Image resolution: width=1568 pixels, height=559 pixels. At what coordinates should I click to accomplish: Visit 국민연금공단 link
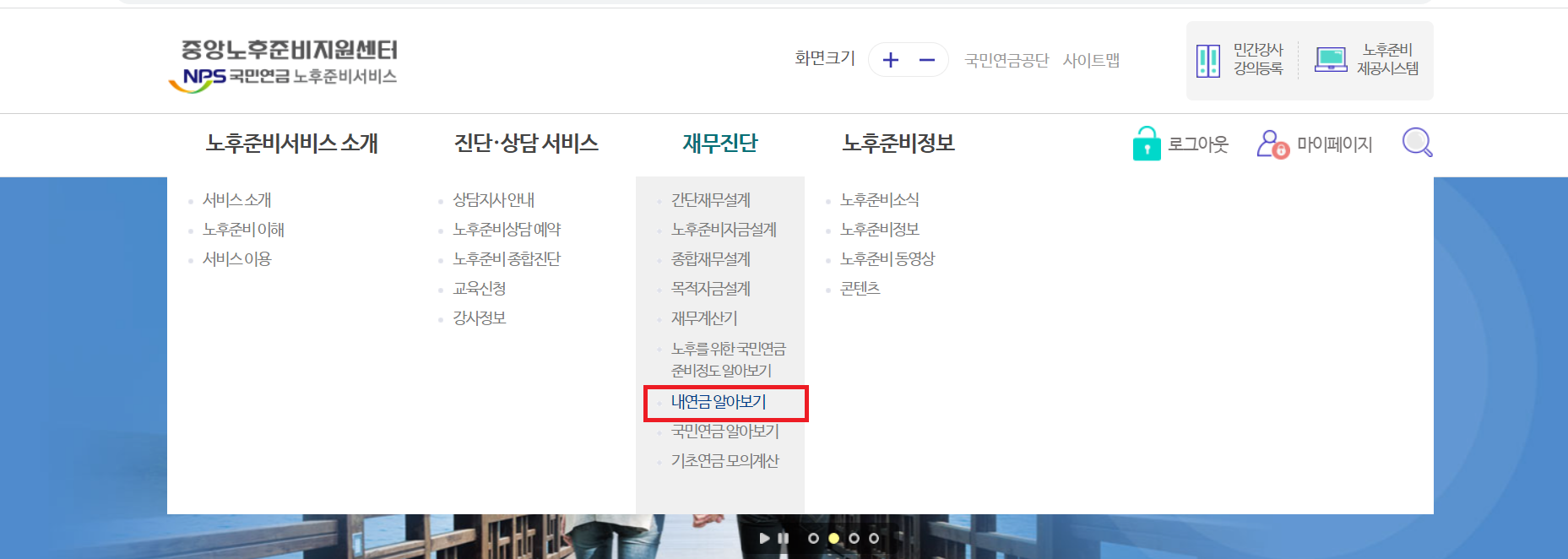(x=1006, y=61)
